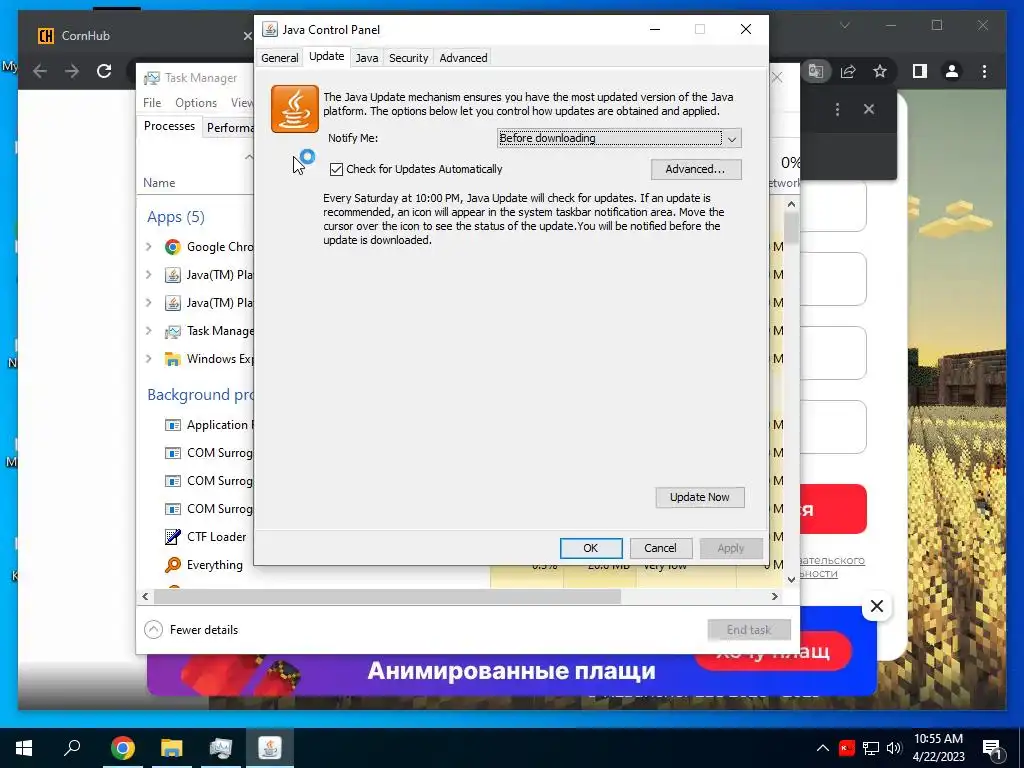Click the share page icon in Chrome
Screen dimensions: 1024x768
point(848,71)
